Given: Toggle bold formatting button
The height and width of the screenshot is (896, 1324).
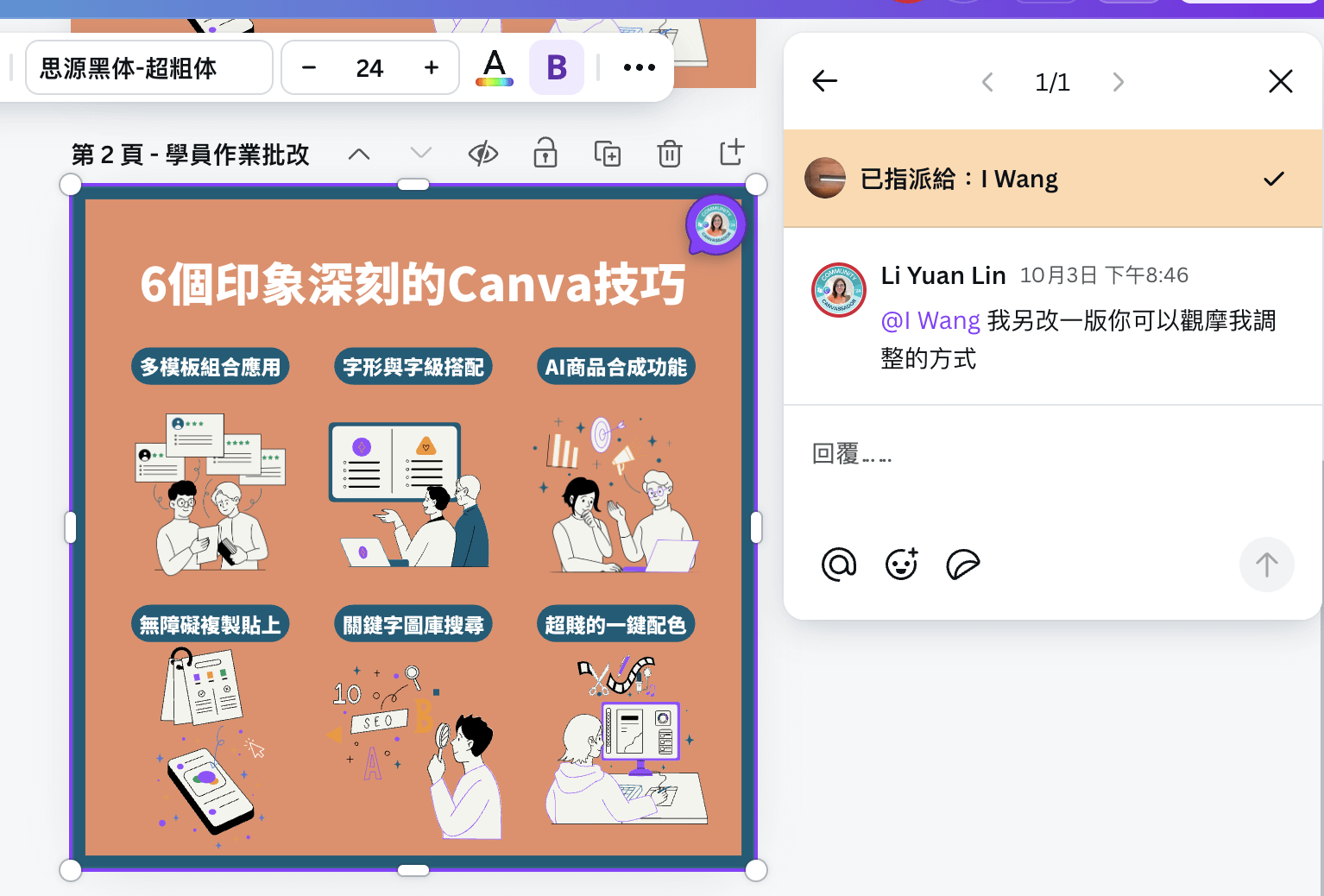Looking at the screenshot, I should tap(557, 67).
